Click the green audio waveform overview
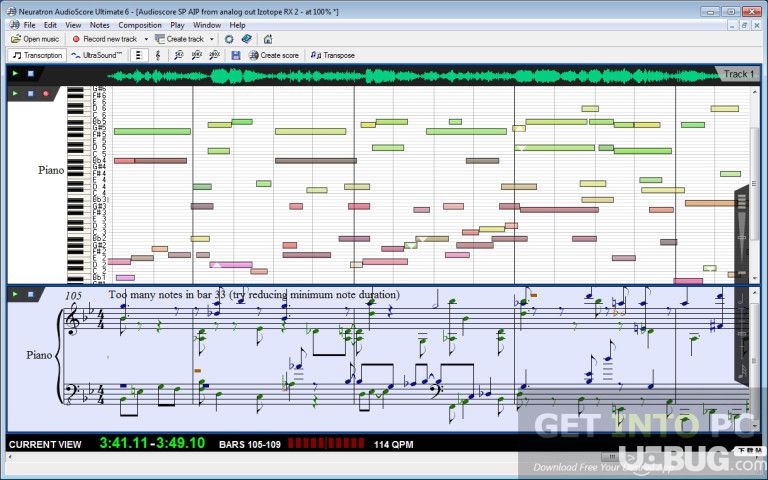 pyautogui.click(x=414, y=76)
